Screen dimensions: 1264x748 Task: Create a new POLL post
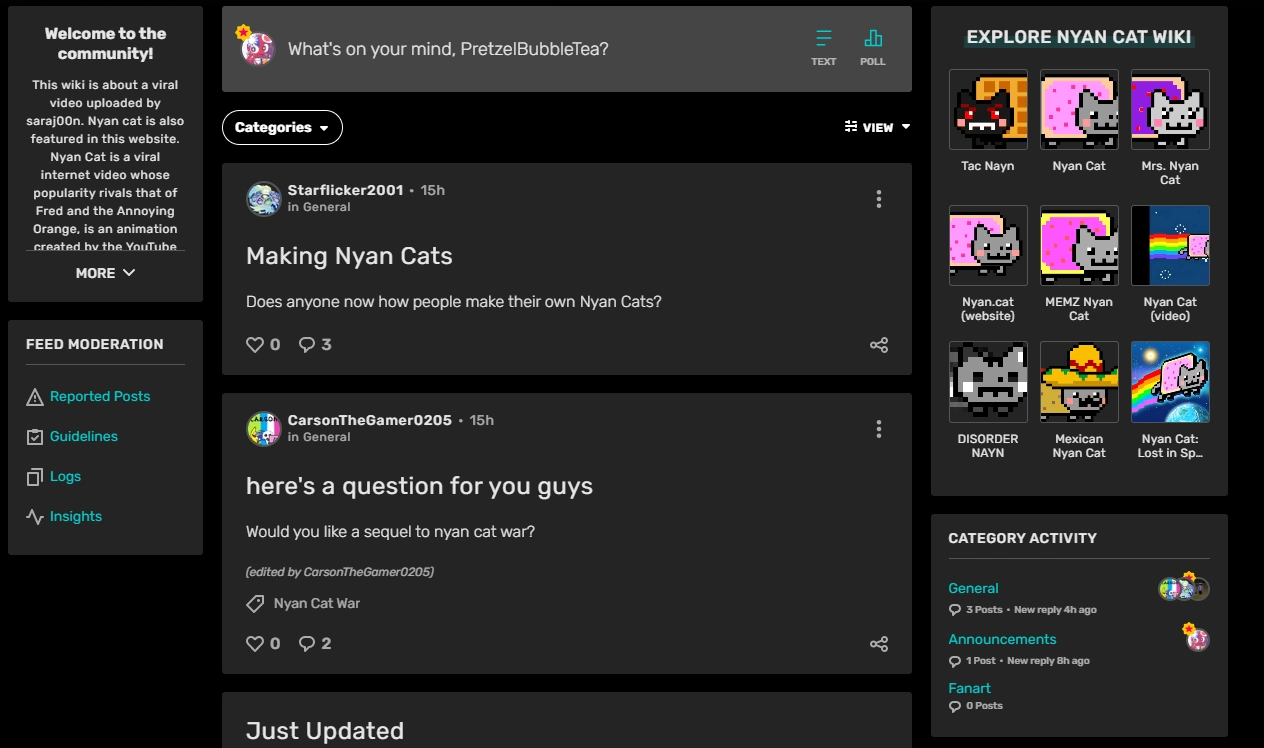[x=873, y=47]
